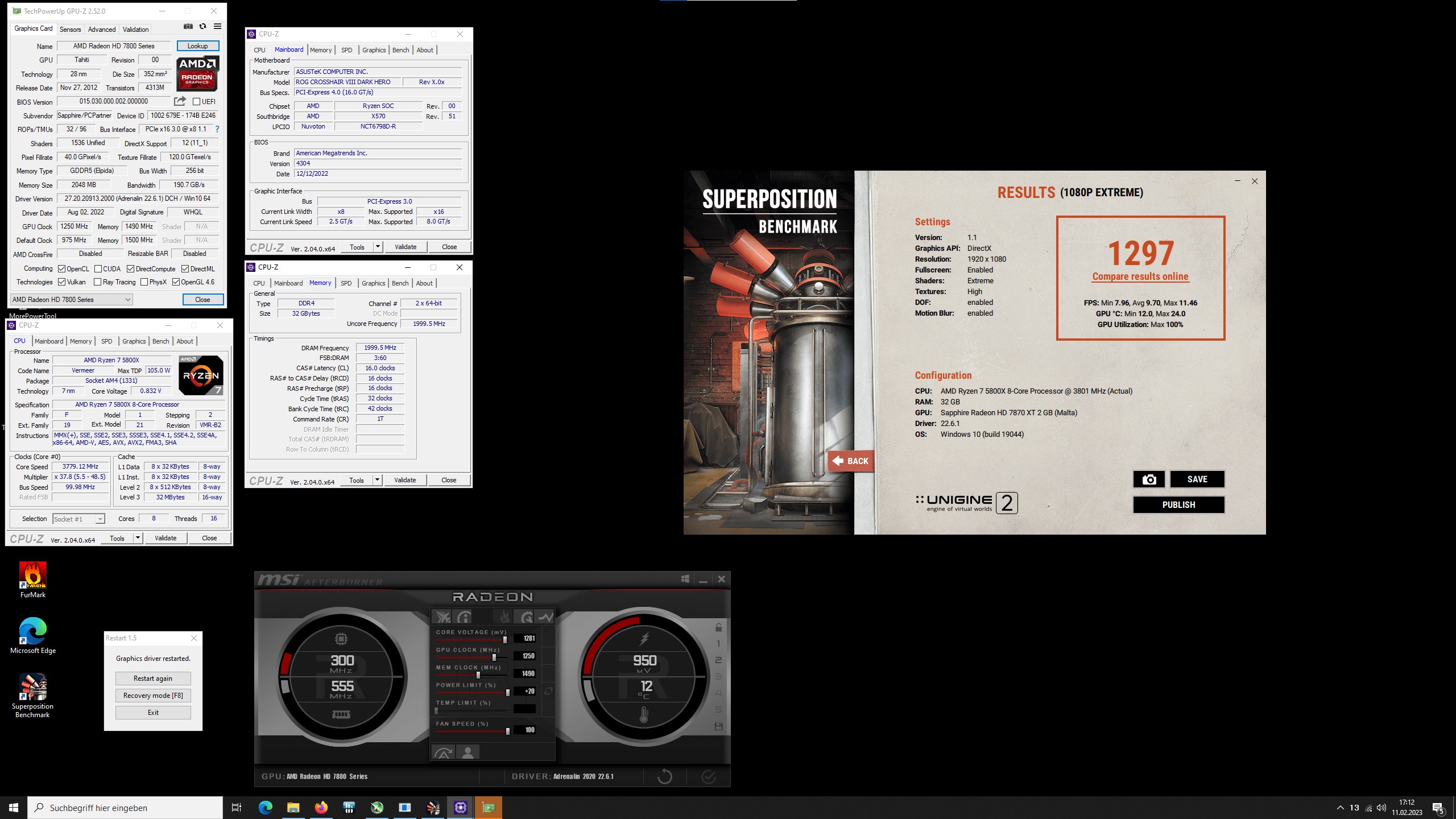Image resolution: width=1456 pixels, height=819 pixels.
Task: Click SAVE button in Superposition
Action: tap(1197, 479)
